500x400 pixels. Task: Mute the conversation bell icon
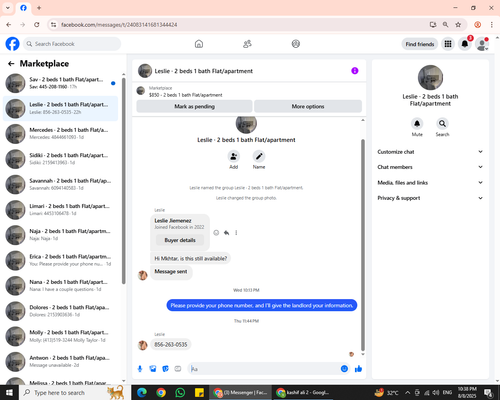click(x=417, y=124)
